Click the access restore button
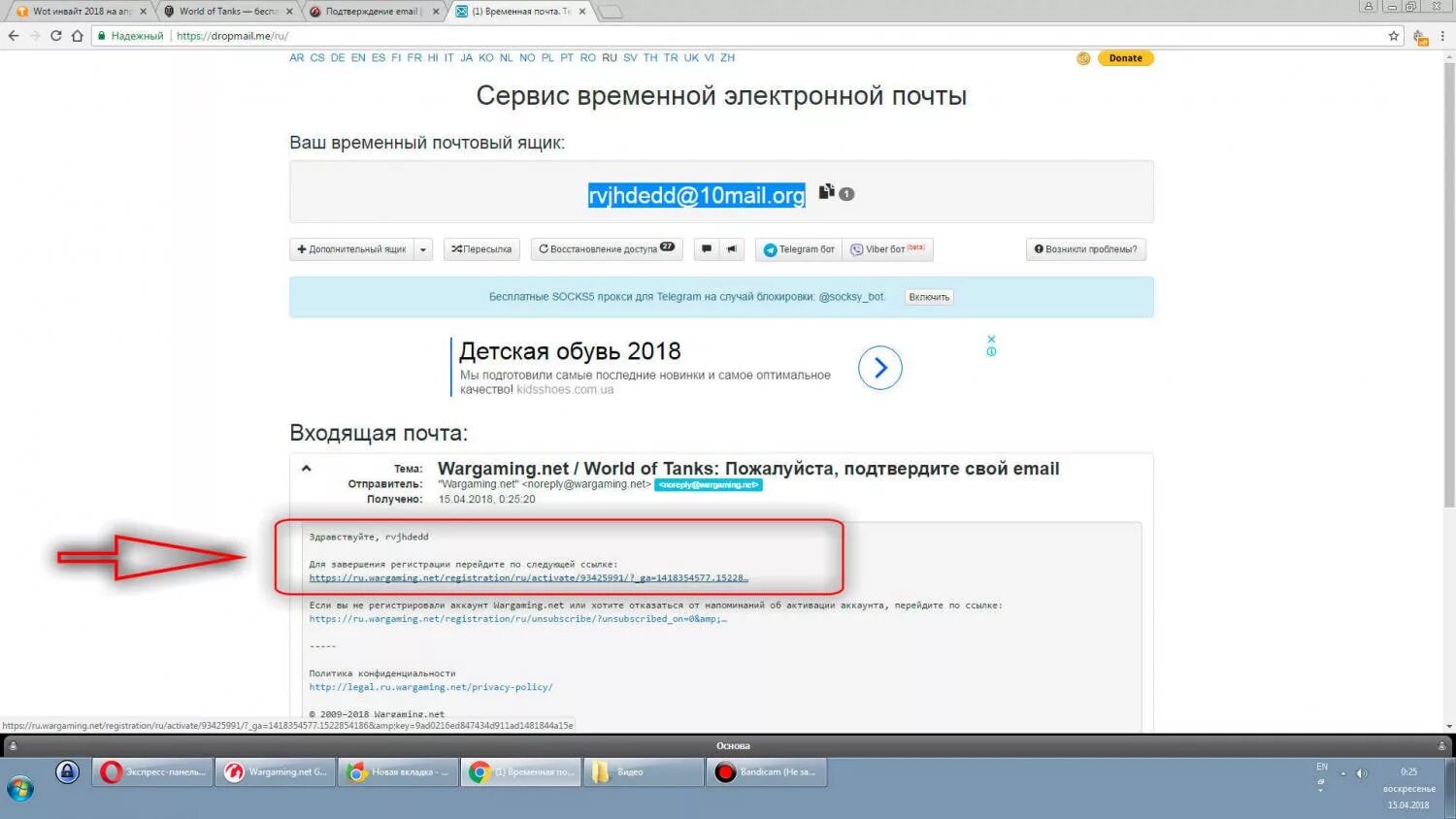This screenshot has height=819, width=1456. click(607, 249)
